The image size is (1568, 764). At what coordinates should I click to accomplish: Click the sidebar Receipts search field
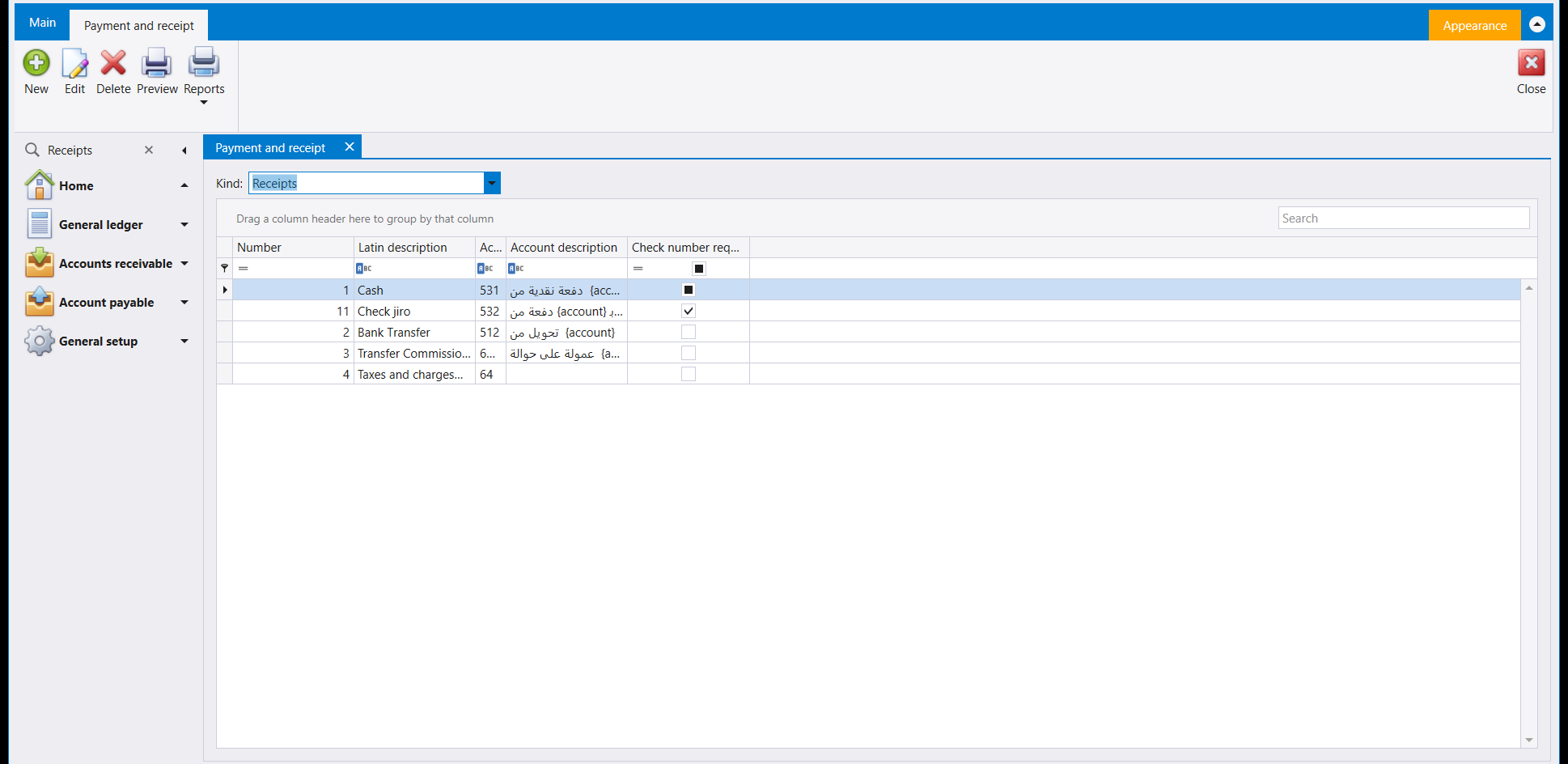tap(93, 150)
